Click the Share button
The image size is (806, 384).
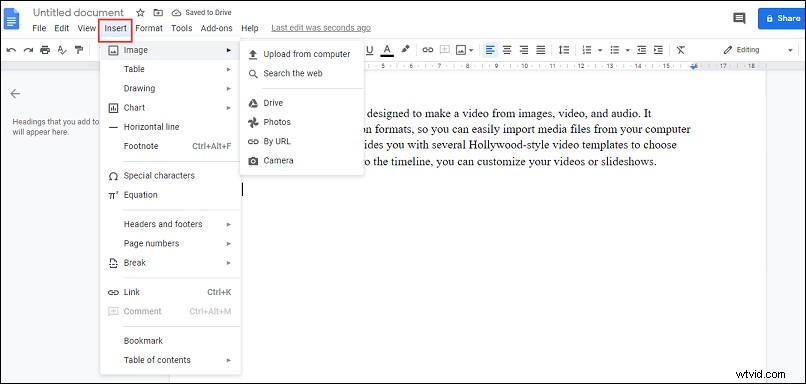click(x=782, y=19)
